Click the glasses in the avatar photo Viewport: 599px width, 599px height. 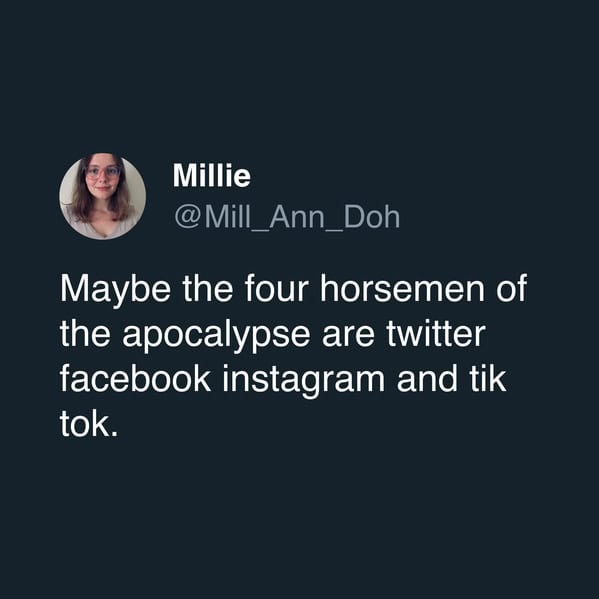103,172
